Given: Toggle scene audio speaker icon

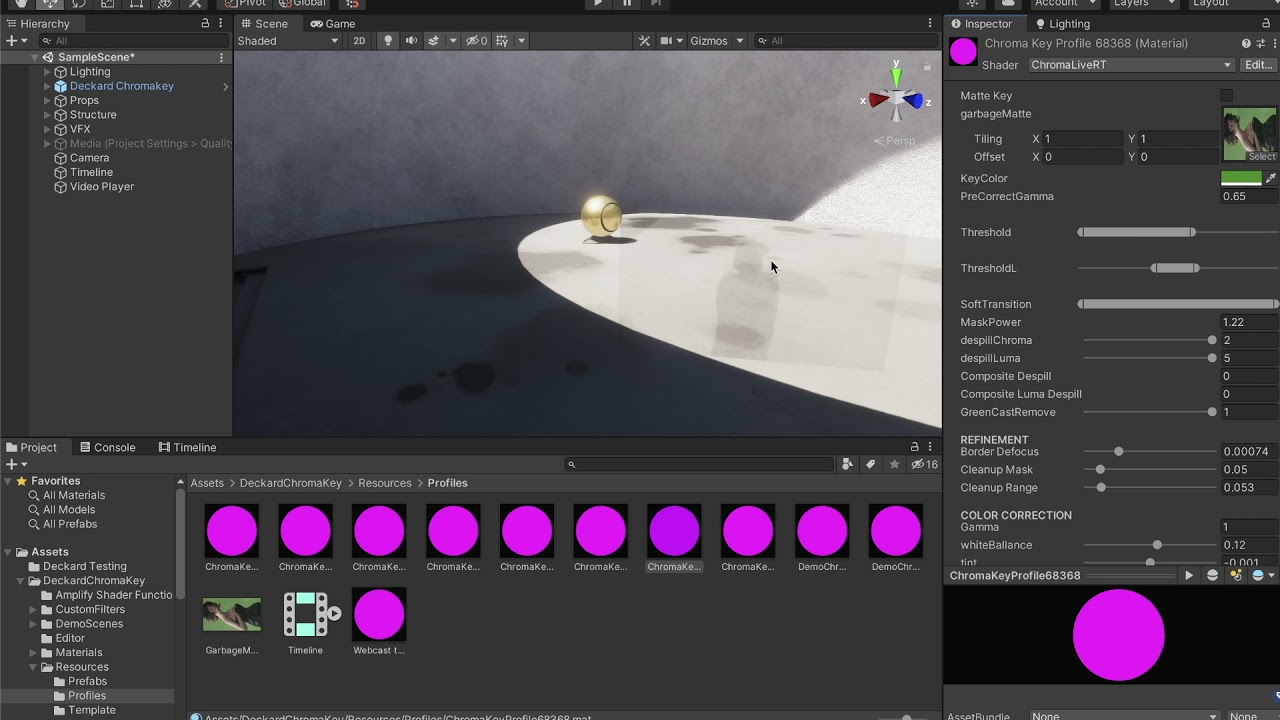Looking at the screenshot, I should pyautogui.click(x=411, y=41).
